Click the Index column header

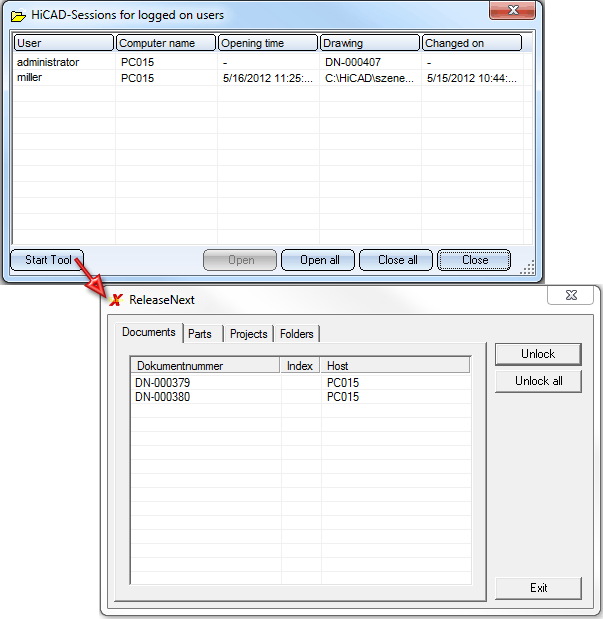300,366
